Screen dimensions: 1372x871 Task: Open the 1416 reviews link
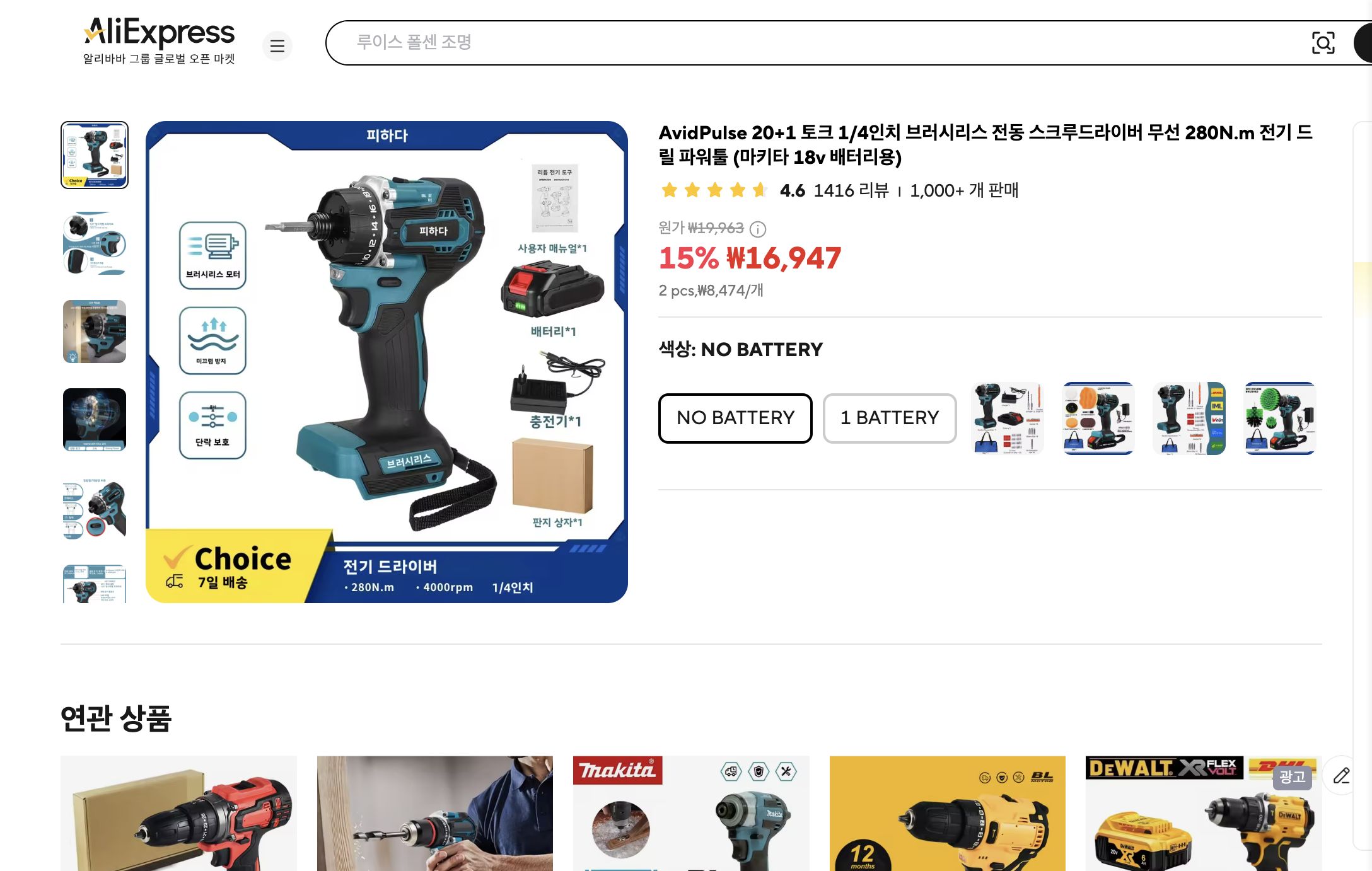click(x=851, y=190)
